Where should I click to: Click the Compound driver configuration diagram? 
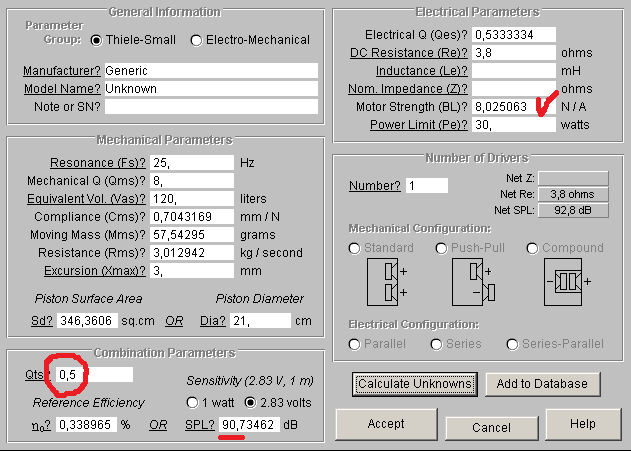[567, 282]
